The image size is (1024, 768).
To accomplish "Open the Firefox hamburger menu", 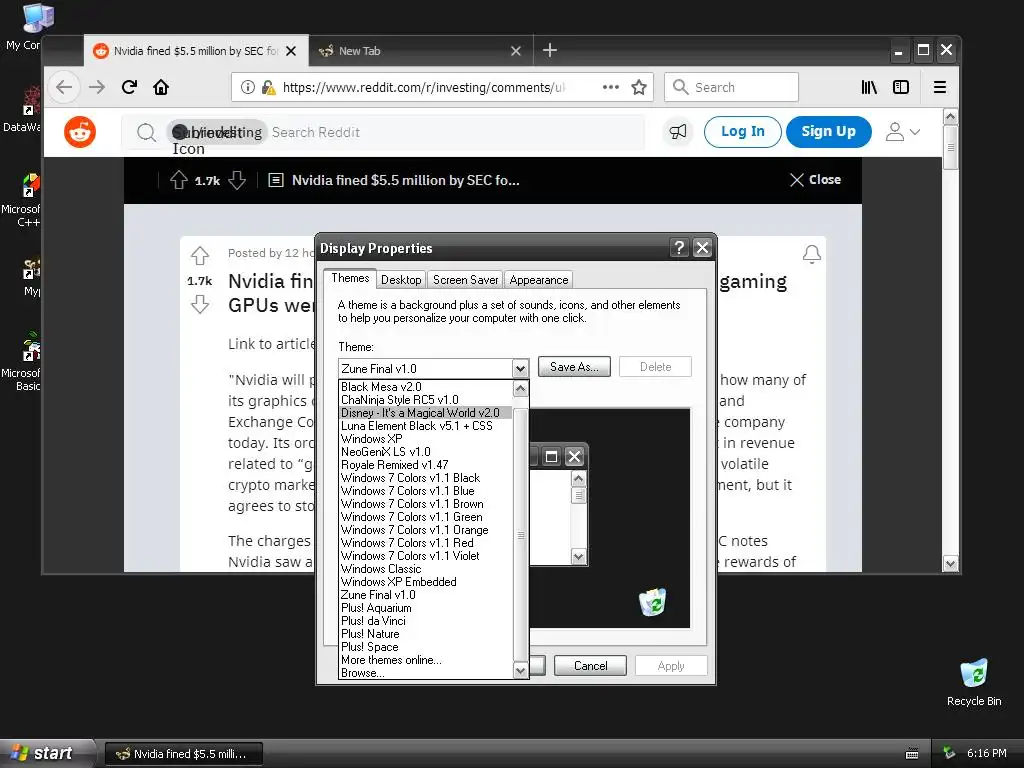I will [940, 87].
